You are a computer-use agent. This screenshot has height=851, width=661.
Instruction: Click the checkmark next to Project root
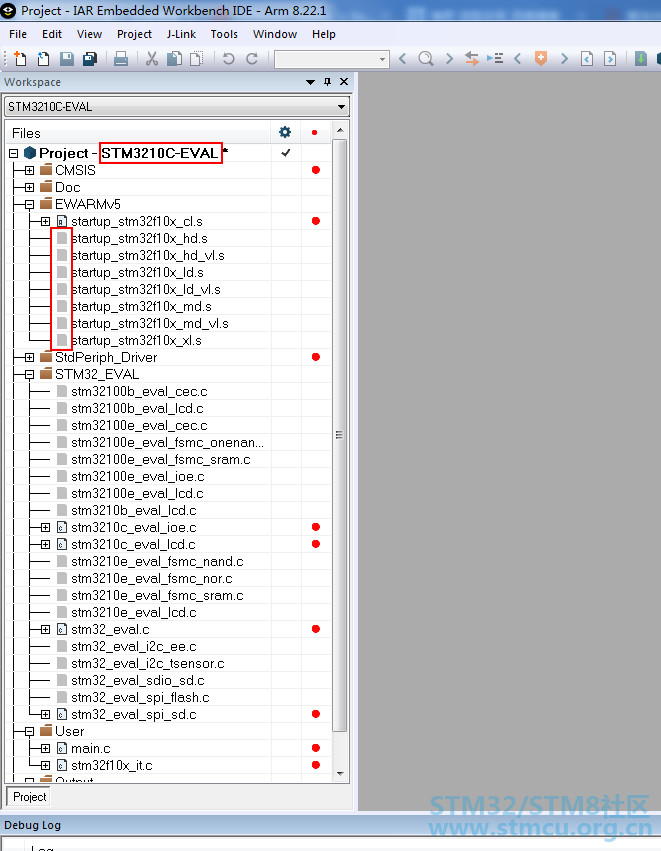285,154
